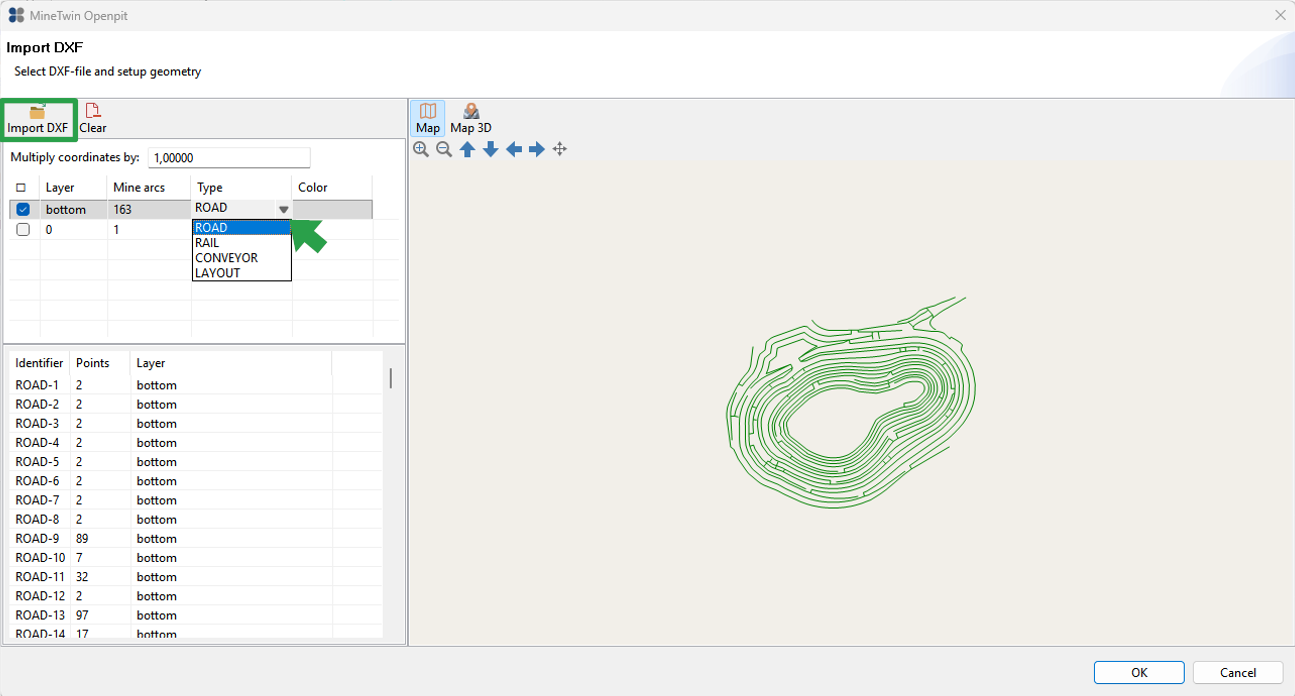The width and height of the screenshot is (1295, 696).
Task: Pan map down with down arrow
Action: coord(490,149)
